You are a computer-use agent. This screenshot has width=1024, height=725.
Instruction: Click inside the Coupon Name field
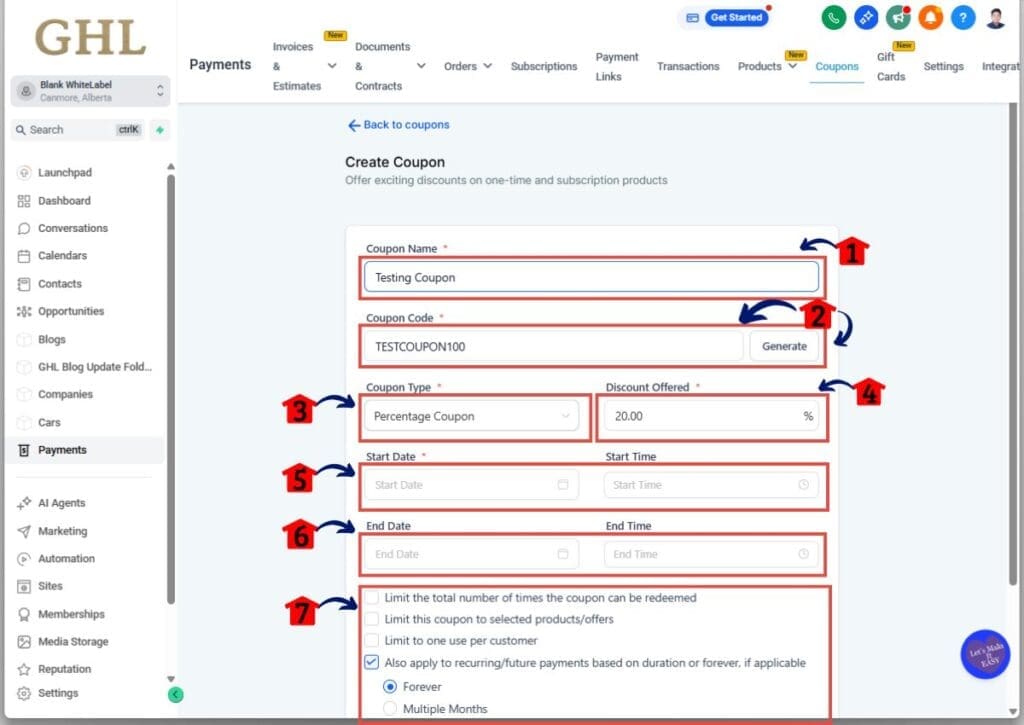pos(590,277)
